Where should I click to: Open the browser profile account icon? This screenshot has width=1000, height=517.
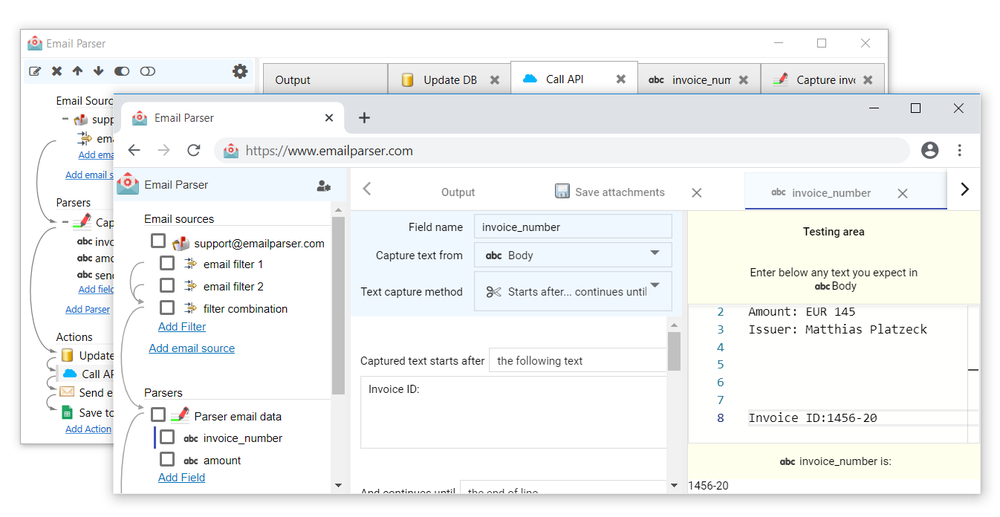click(930, 150)
